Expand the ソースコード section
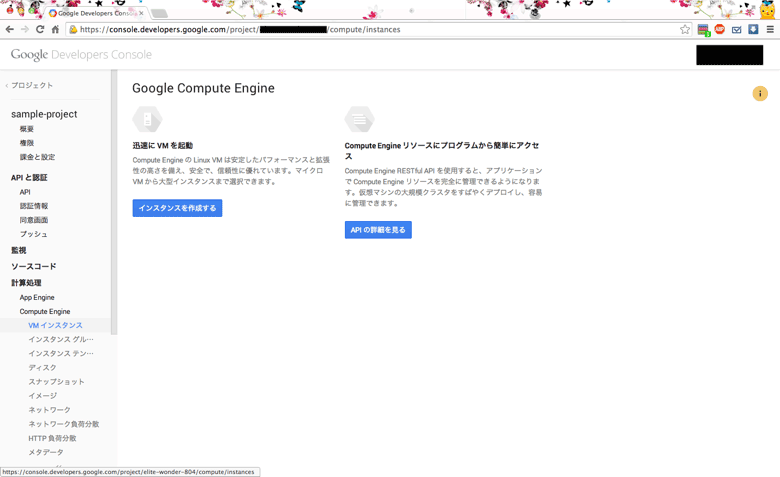Viewport: 780px width, 477px height. 33,266
